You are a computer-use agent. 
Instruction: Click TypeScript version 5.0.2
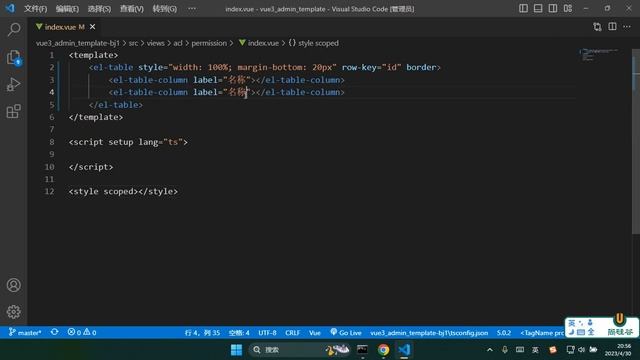point(504,333)
